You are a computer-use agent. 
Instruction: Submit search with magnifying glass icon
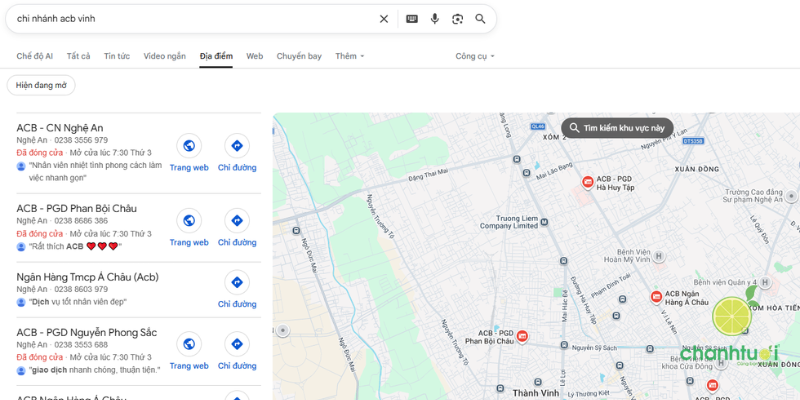[x=480, y=19]
